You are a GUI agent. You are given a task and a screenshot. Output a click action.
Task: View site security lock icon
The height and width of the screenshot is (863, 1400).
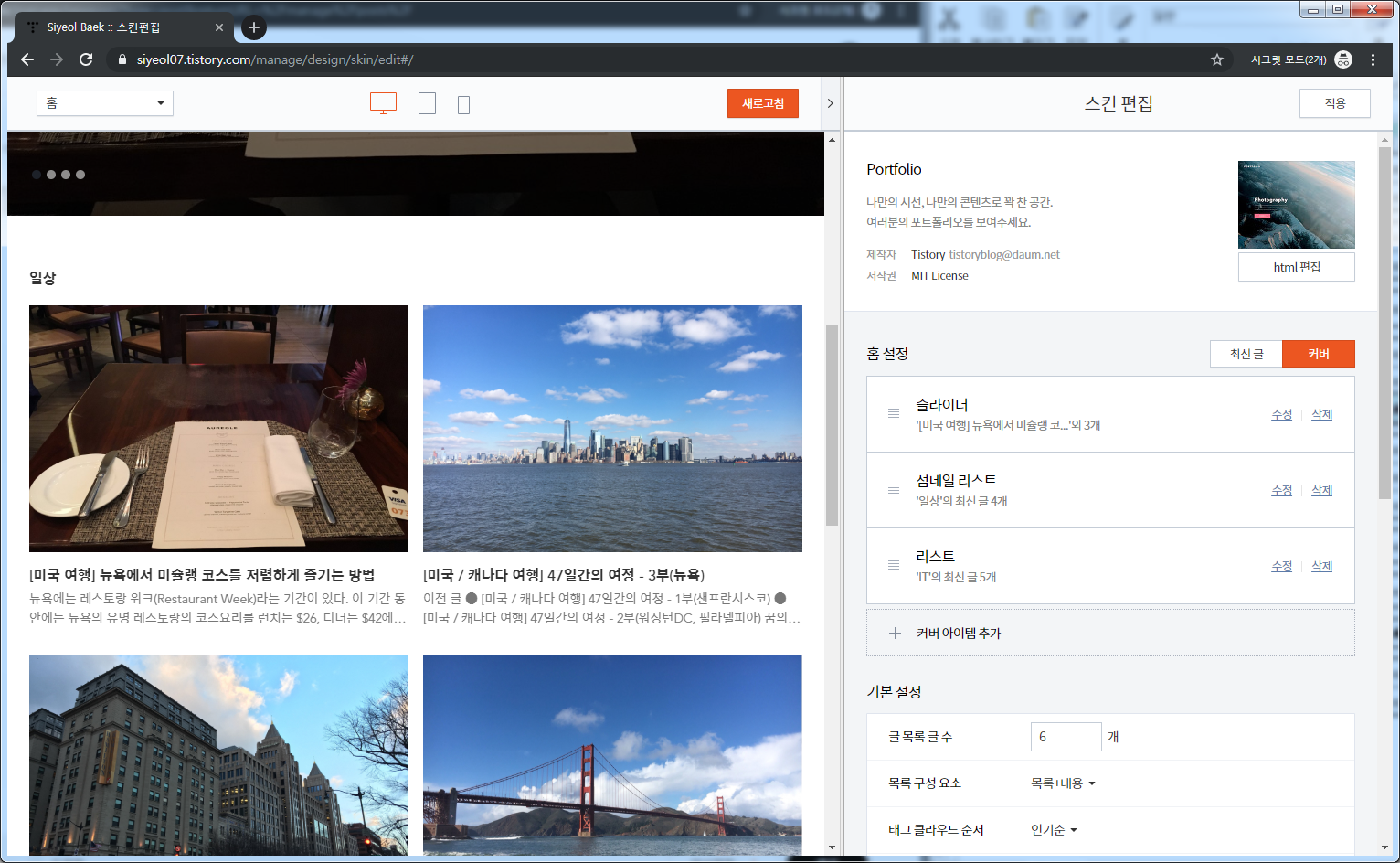pos(122,59)
